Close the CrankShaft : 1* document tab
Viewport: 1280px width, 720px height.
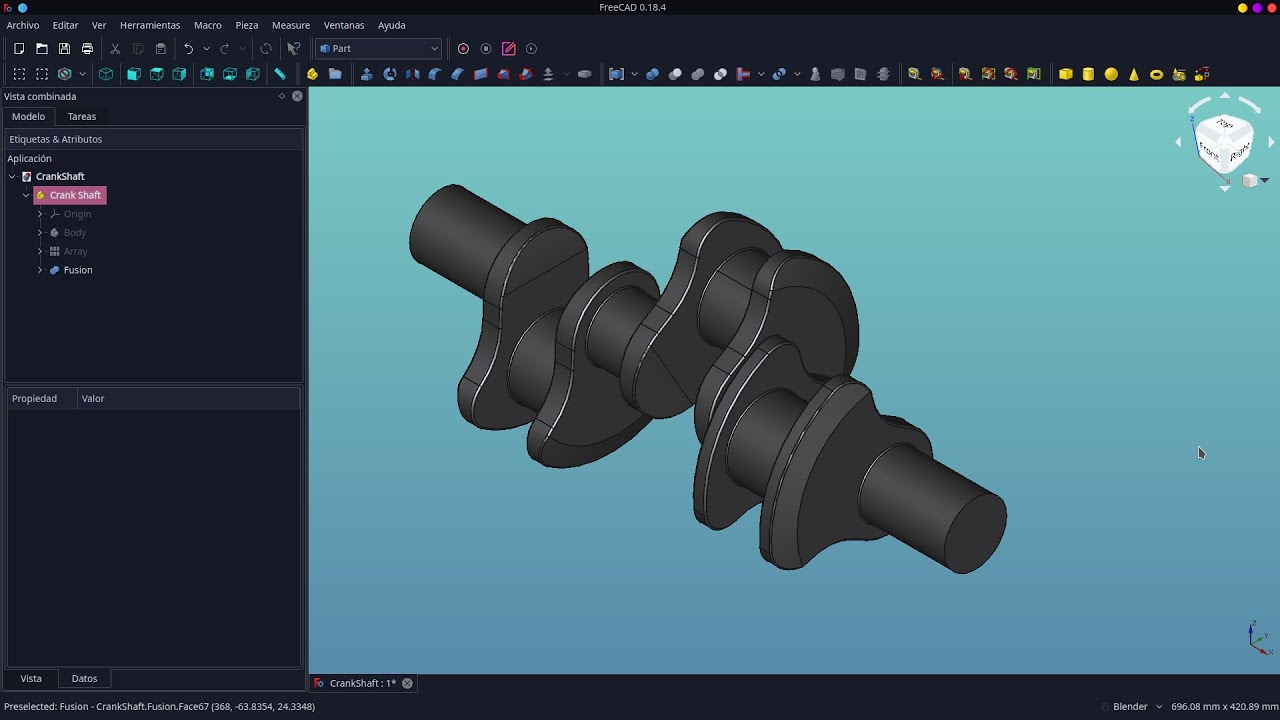(407, 683)
